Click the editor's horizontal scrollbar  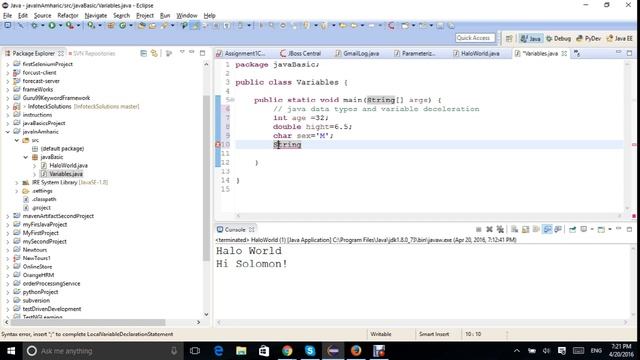(x=428, y=216)
